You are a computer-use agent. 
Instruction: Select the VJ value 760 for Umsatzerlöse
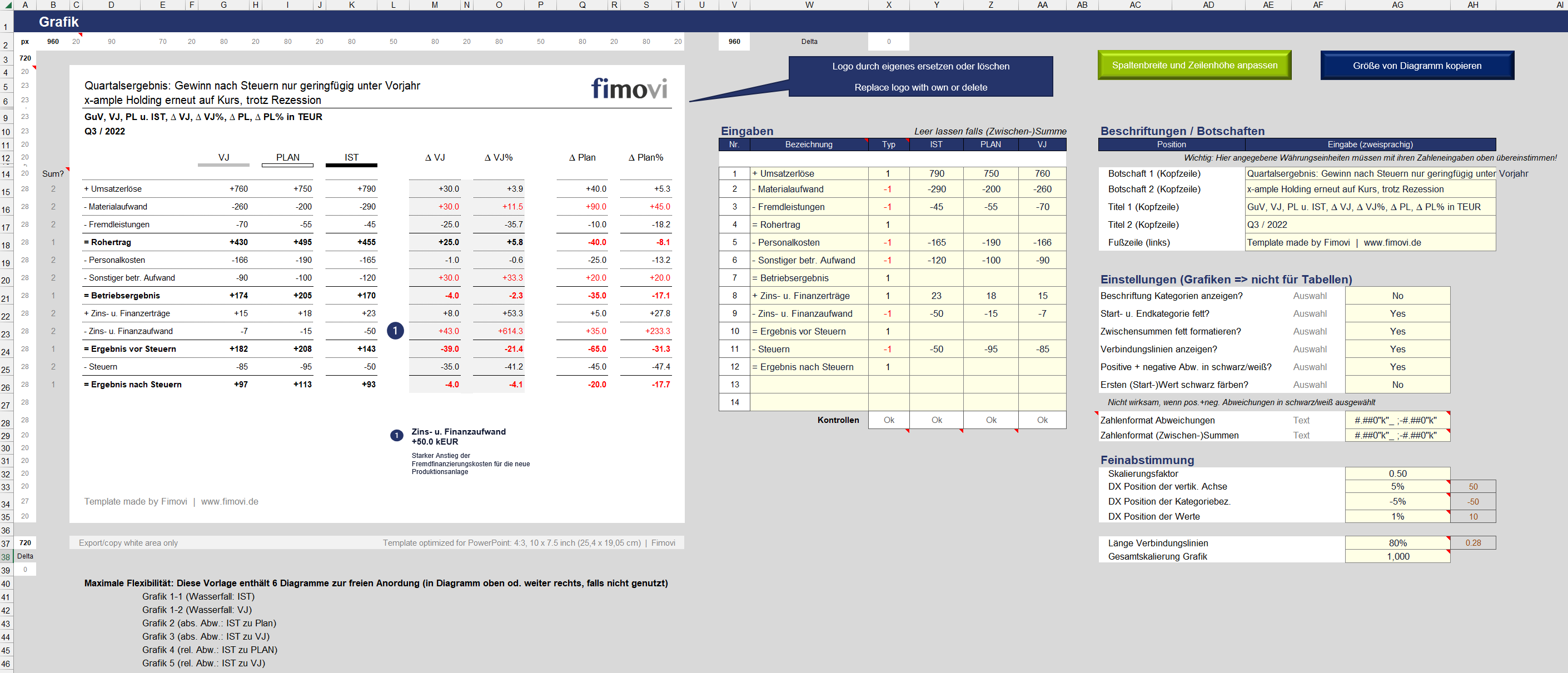[1042, 173]
